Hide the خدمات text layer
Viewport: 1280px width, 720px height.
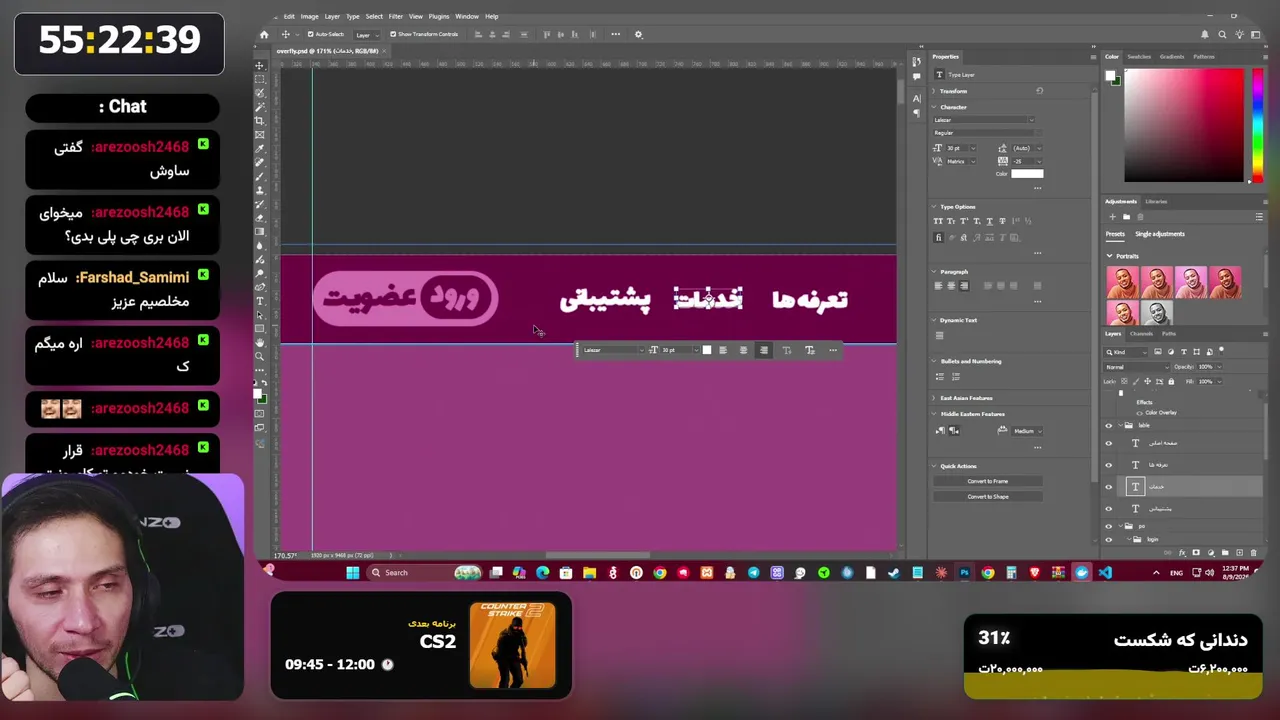pos(1108,487)
